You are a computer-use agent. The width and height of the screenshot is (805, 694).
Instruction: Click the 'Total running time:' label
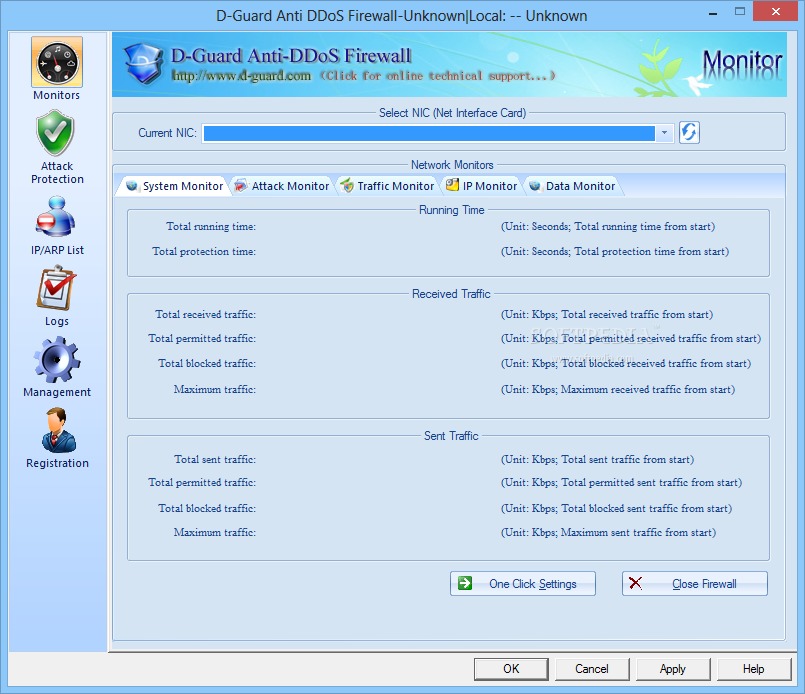[210, 226]
